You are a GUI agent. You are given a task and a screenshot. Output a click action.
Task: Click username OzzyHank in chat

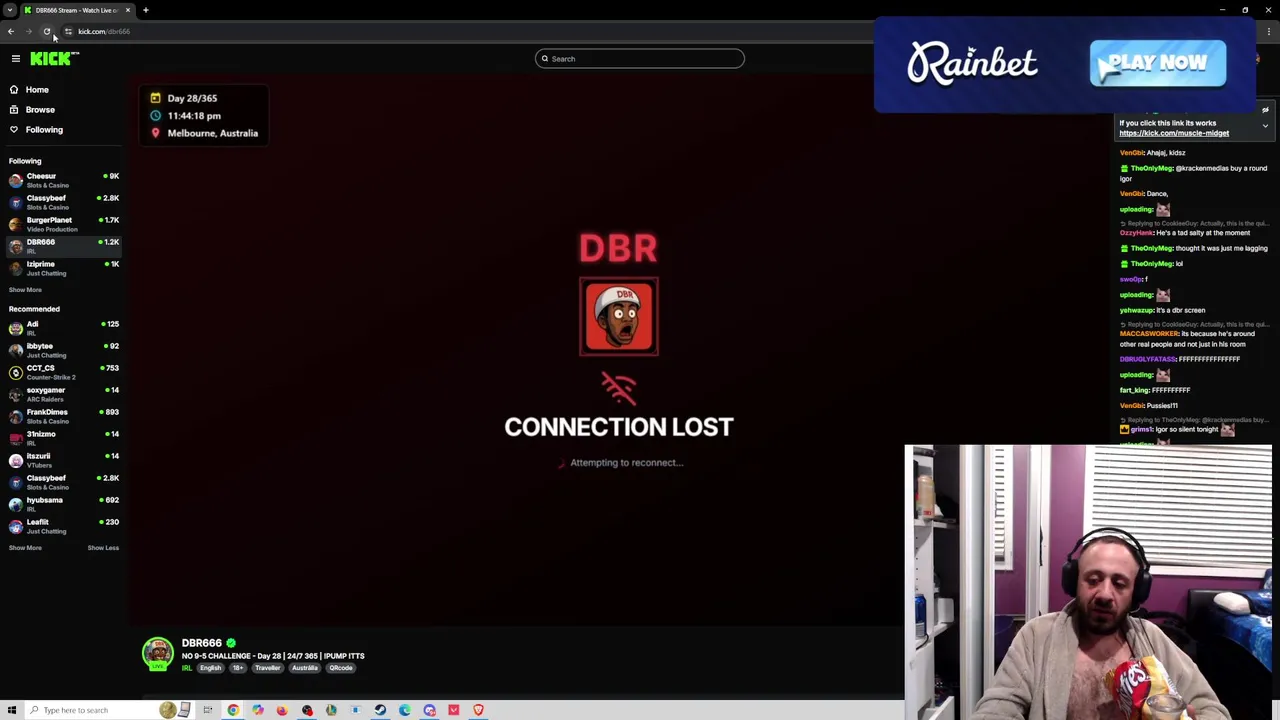coord(1136,233)
